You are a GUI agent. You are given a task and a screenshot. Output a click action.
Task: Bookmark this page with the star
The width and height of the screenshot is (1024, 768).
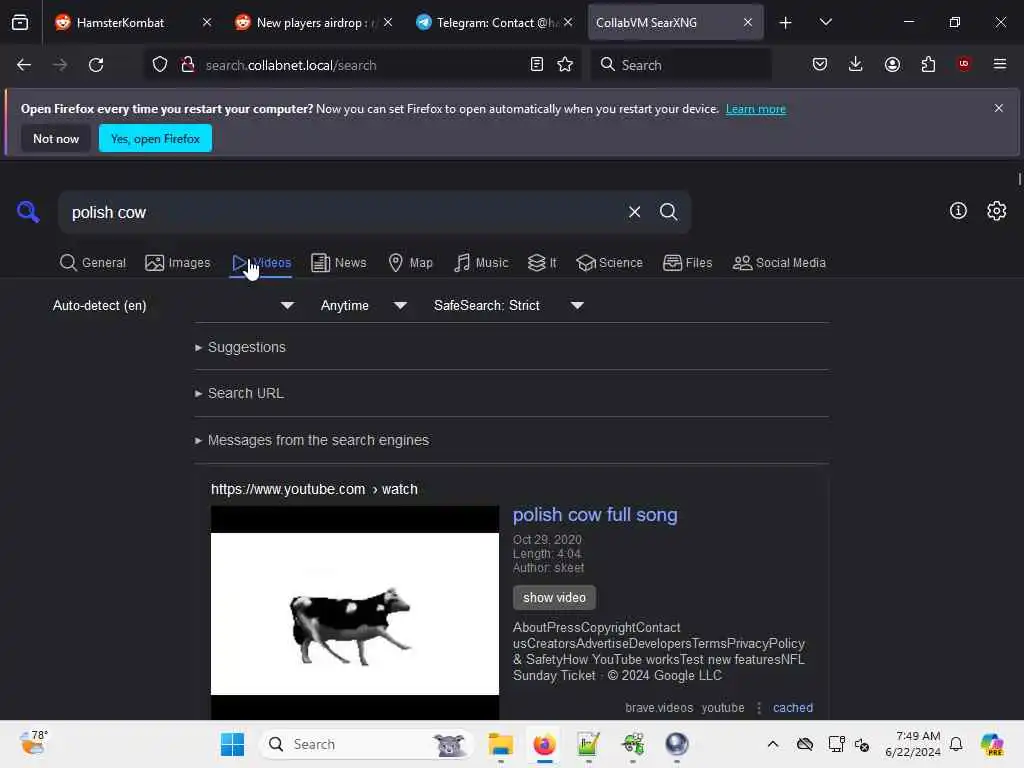click(566, 65)
